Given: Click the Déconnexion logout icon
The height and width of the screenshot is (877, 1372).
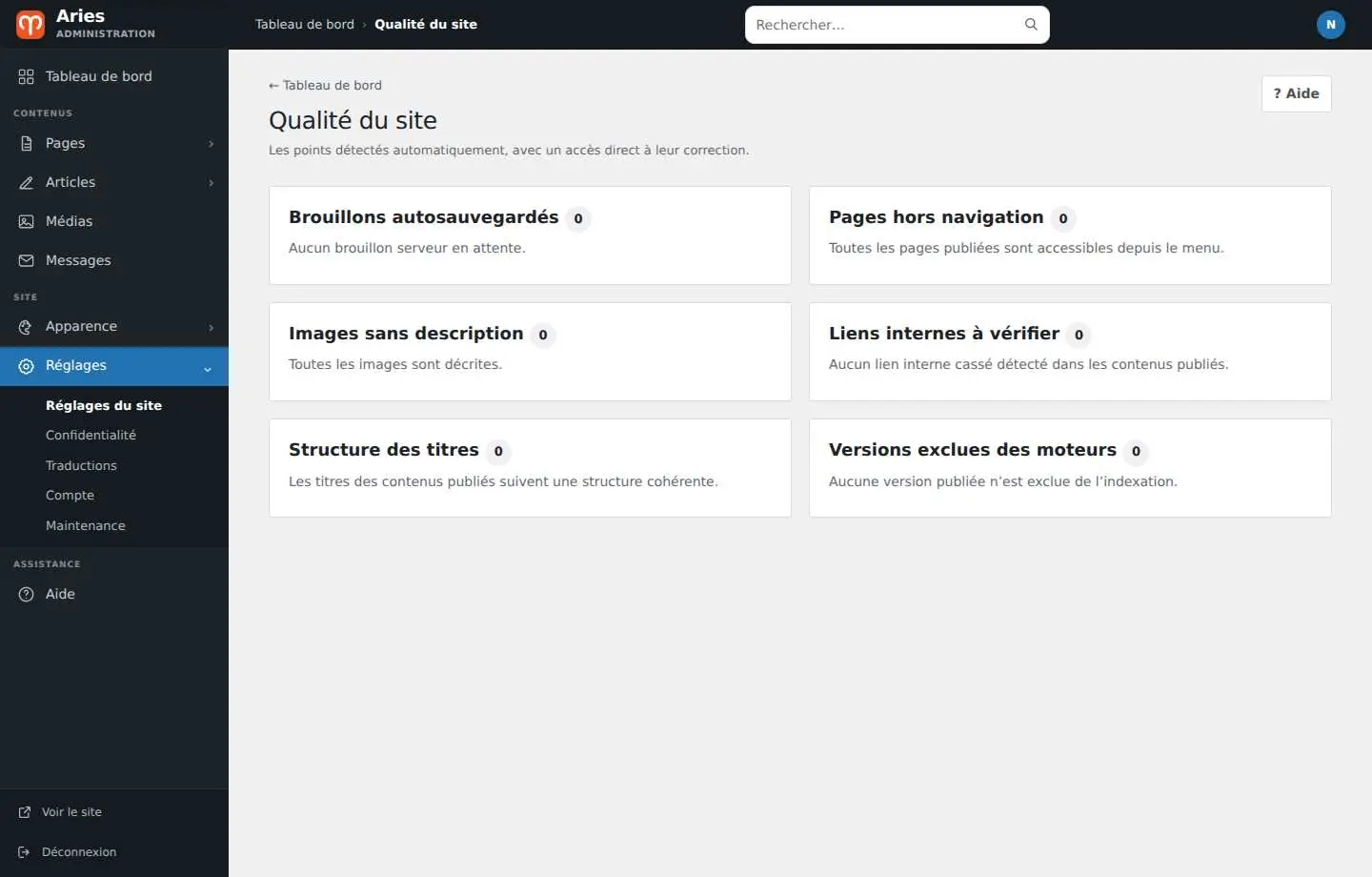Looking at the screenshot, I should pos(25,852).
